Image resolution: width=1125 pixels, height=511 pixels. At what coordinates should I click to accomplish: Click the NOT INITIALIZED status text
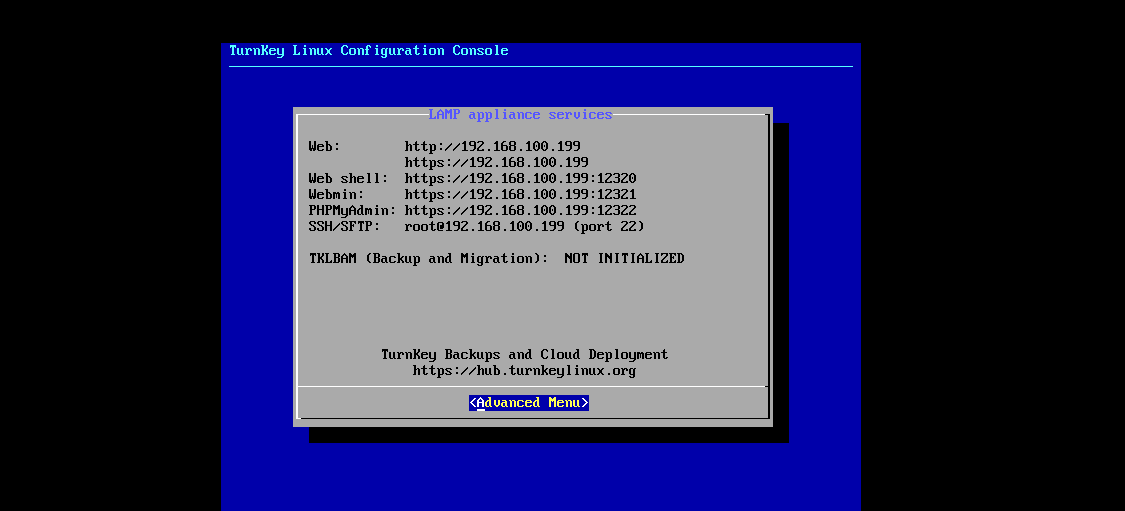pyautogui.click(x=624, y=259)
